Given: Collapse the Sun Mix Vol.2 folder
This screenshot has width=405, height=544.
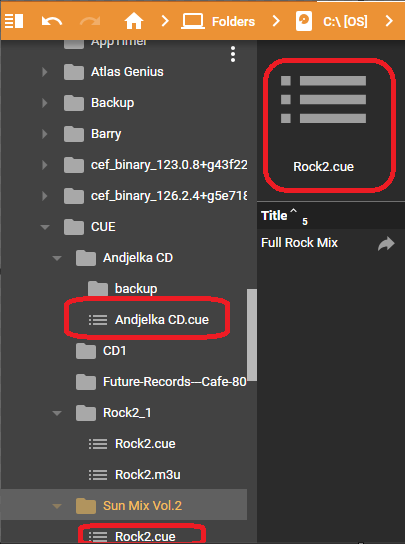Looking at the screenshot, I should point(57,506).
